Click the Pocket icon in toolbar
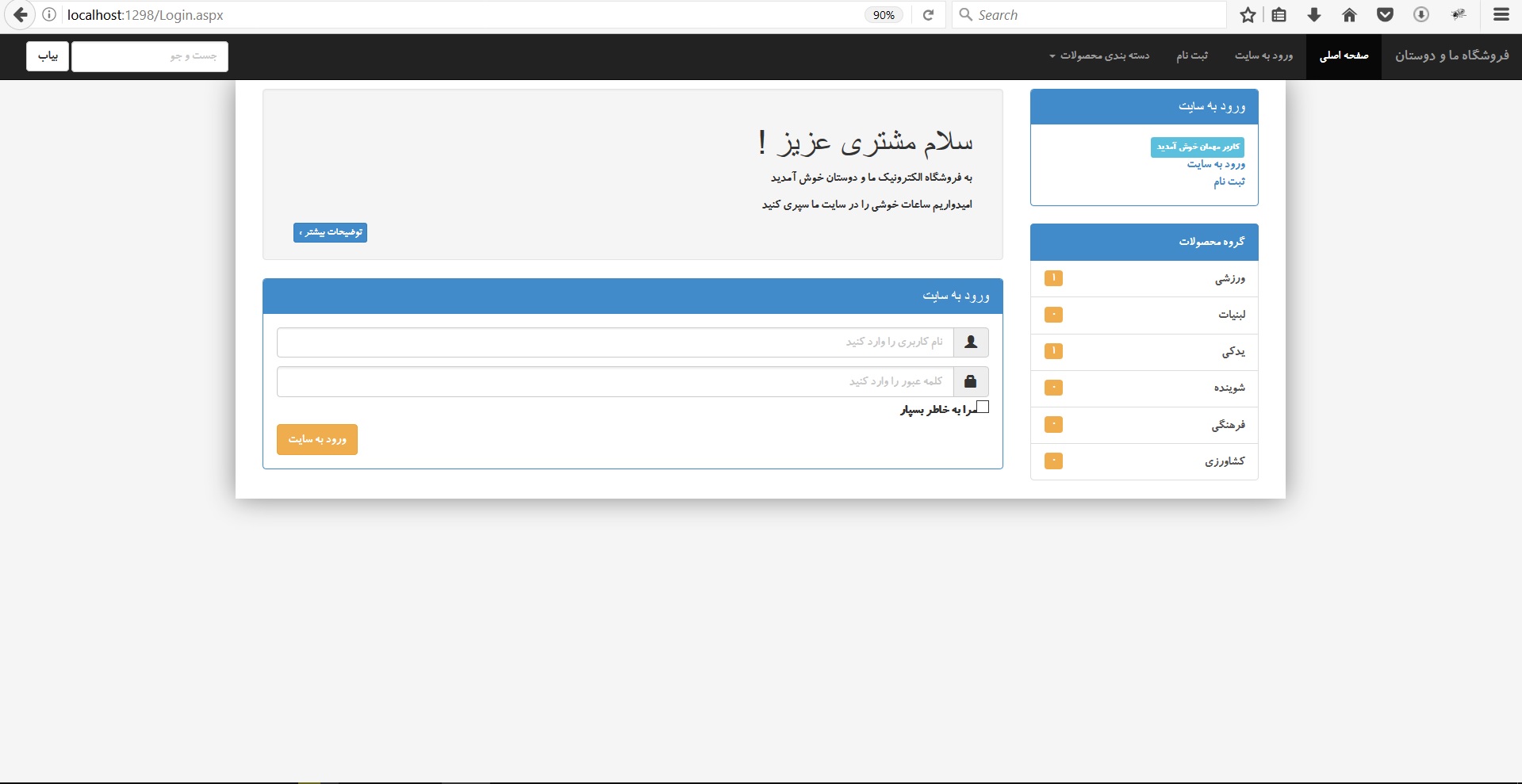Image resolution: width=1522 pixels, height=784 pixels. point(1385,15)
